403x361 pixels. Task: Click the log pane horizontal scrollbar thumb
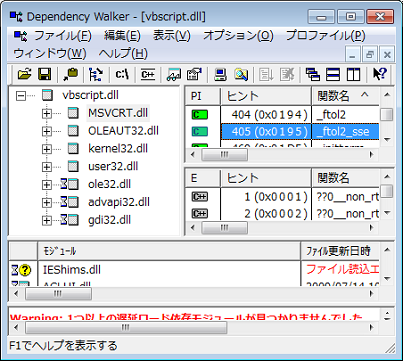[126, 327]
